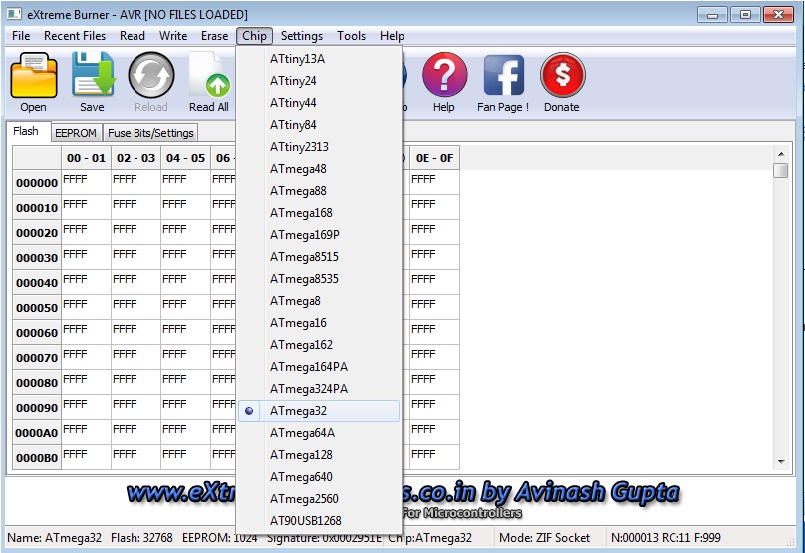The width and height of the screenshot is (805, 553).
Task: Click the scrollbar down arrow in Flash grid
Action: [781, 462]
